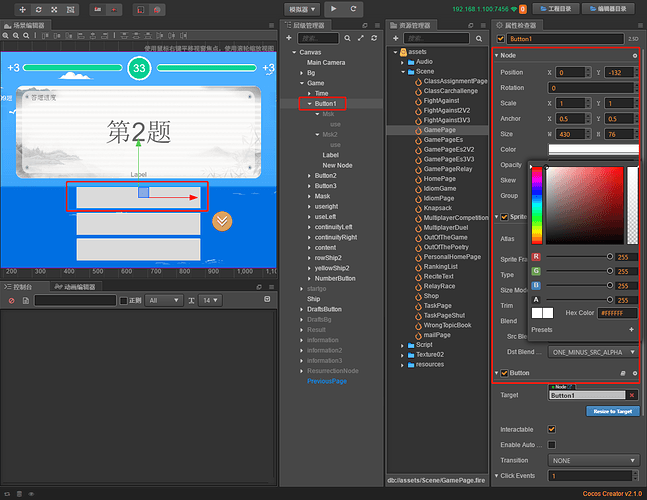
Task: Click the Hex Color input field
Action: (x=618, y=313)
